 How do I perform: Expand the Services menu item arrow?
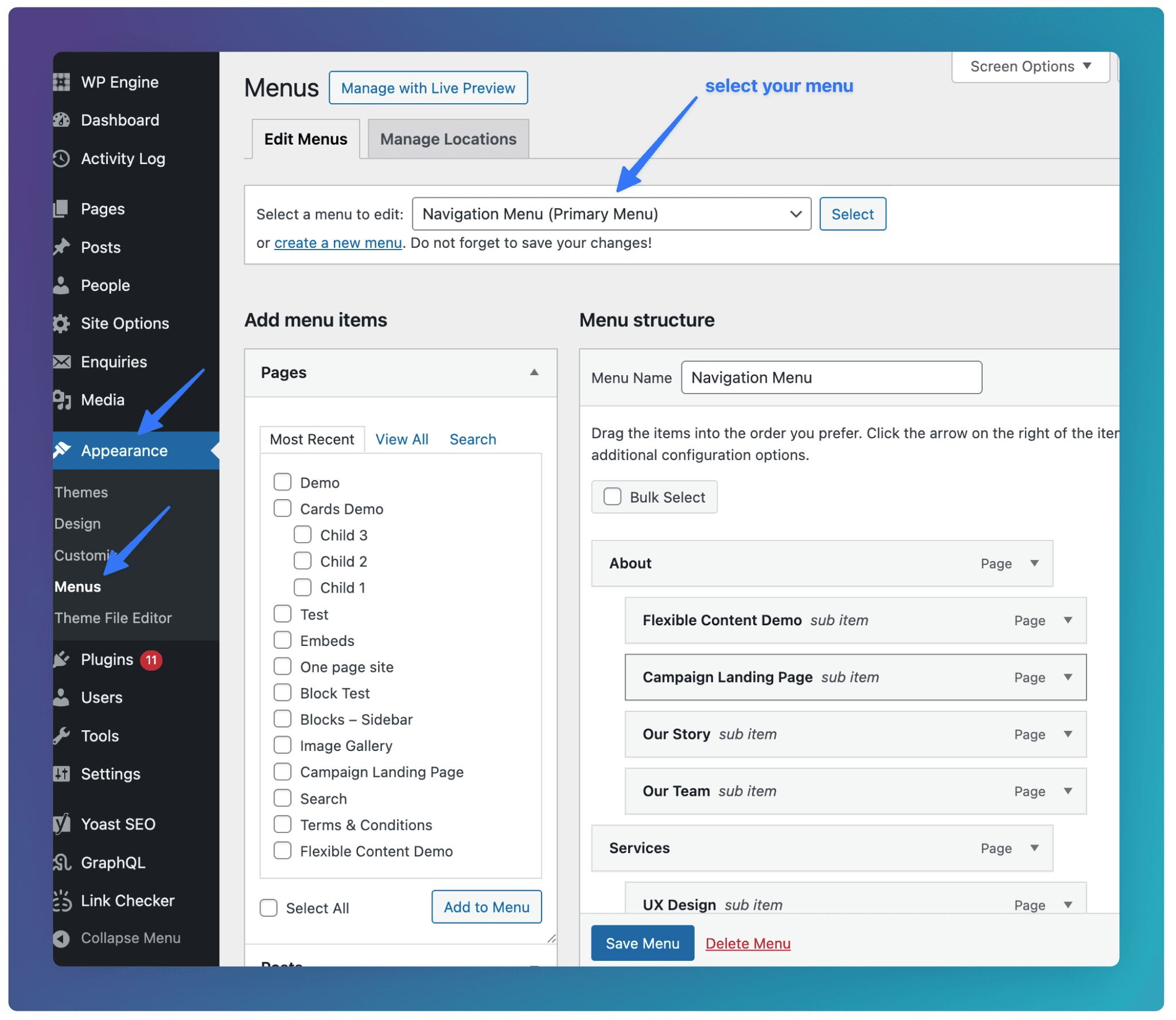(x=1035, y=848)
